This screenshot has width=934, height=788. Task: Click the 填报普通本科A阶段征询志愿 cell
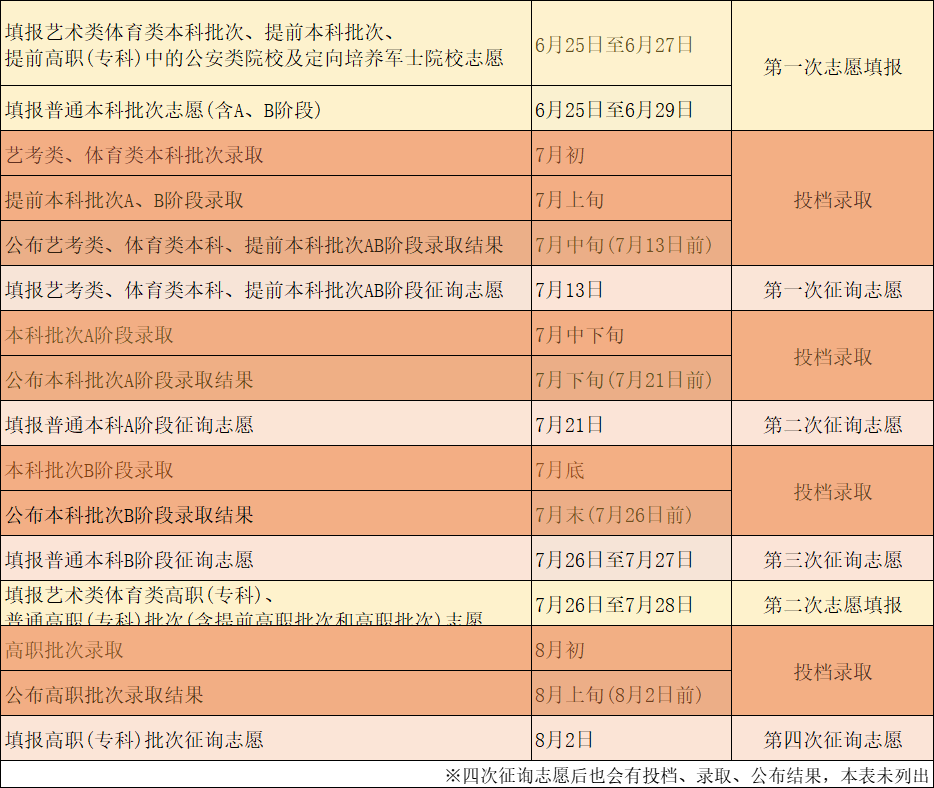point(130,425)
